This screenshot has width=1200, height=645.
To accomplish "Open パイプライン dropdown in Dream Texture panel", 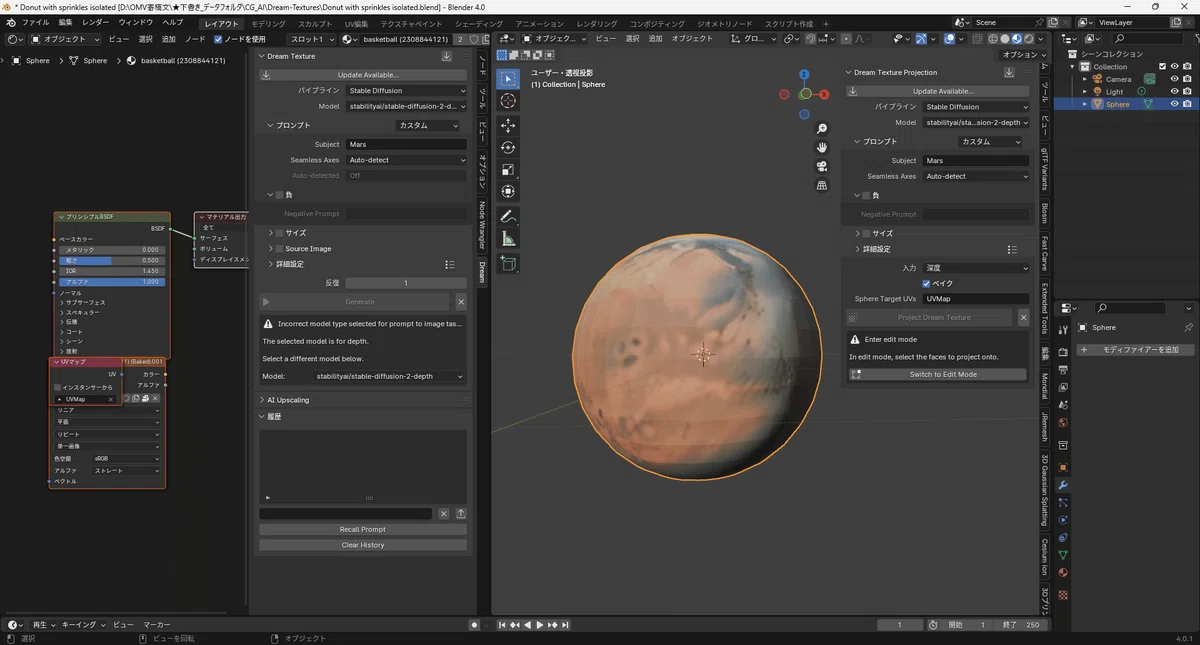I will pyautogui.click(x=406, y=90).
